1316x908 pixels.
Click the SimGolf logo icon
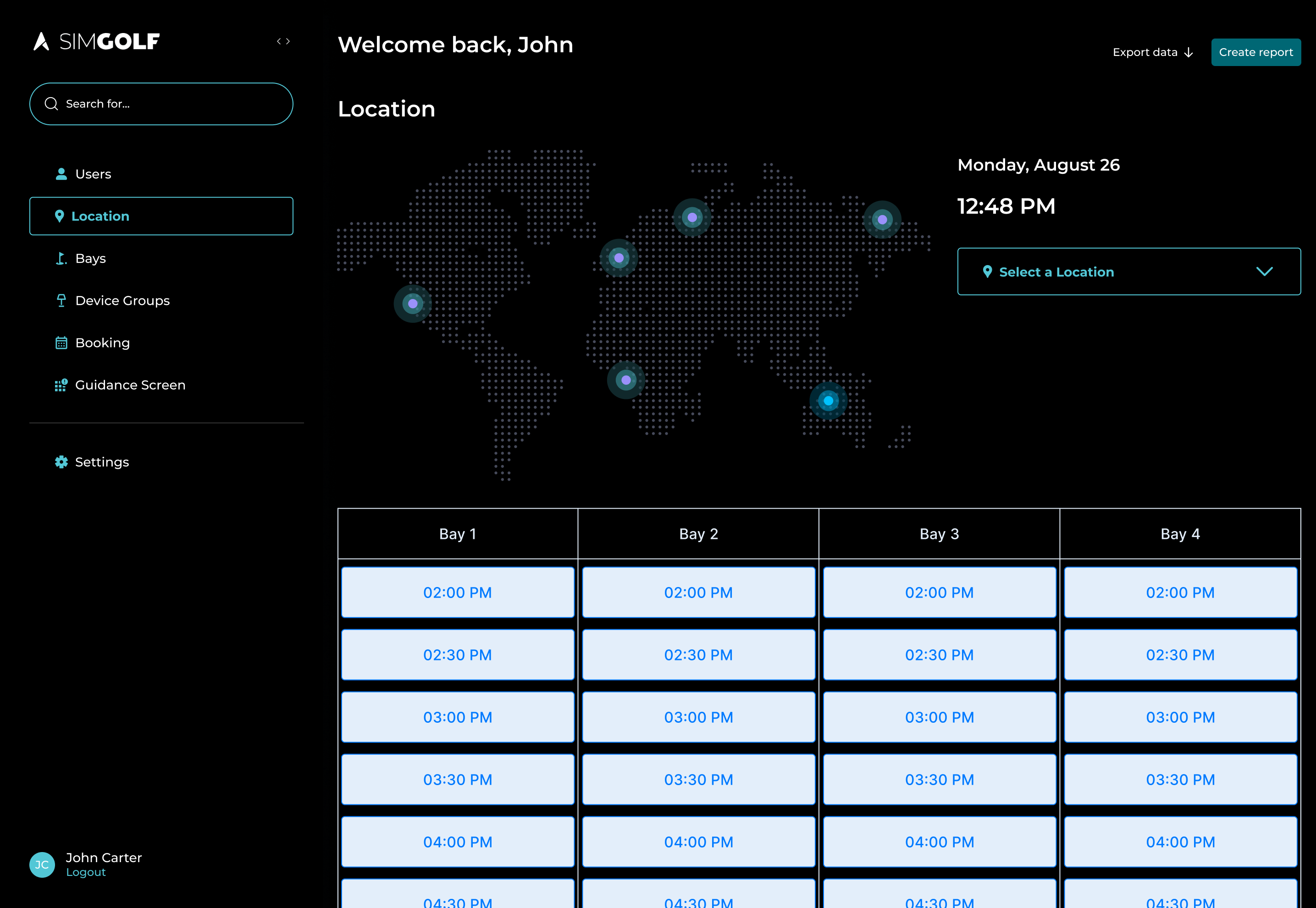click(42, 42)
